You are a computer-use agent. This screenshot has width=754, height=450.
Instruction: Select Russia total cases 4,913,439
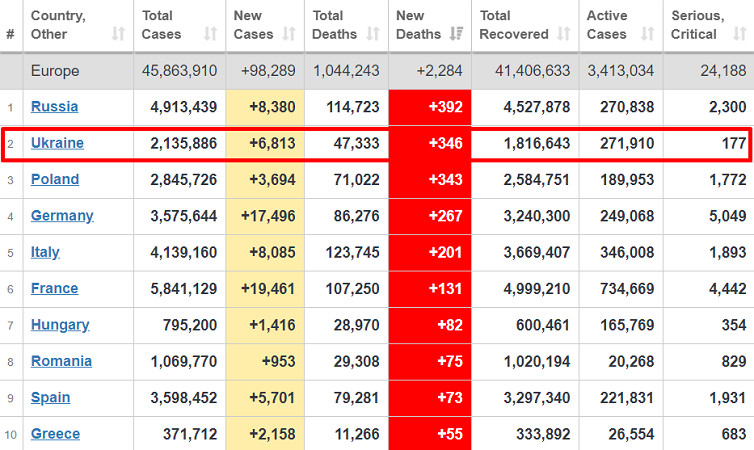(184, 107)
